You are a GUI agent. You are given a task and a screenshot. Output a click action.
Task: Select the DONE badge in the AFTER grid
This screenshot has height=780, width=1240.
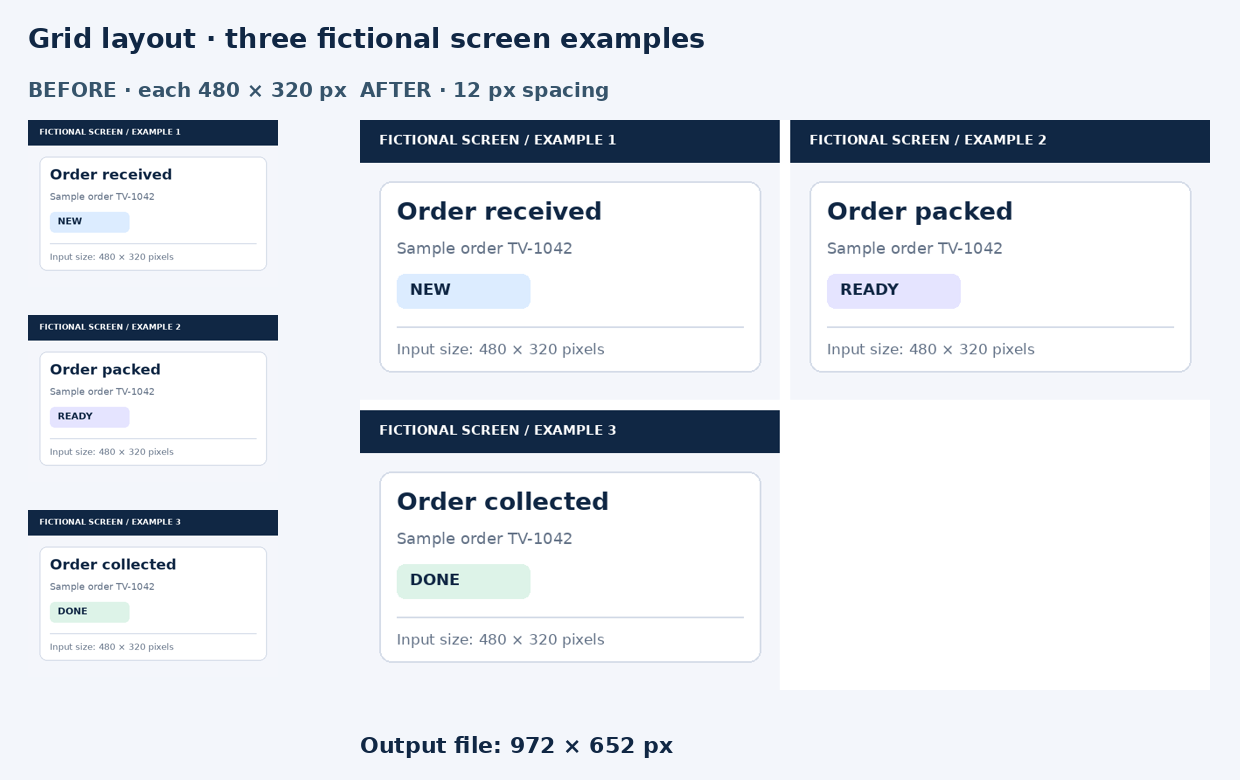pos(463,581)
